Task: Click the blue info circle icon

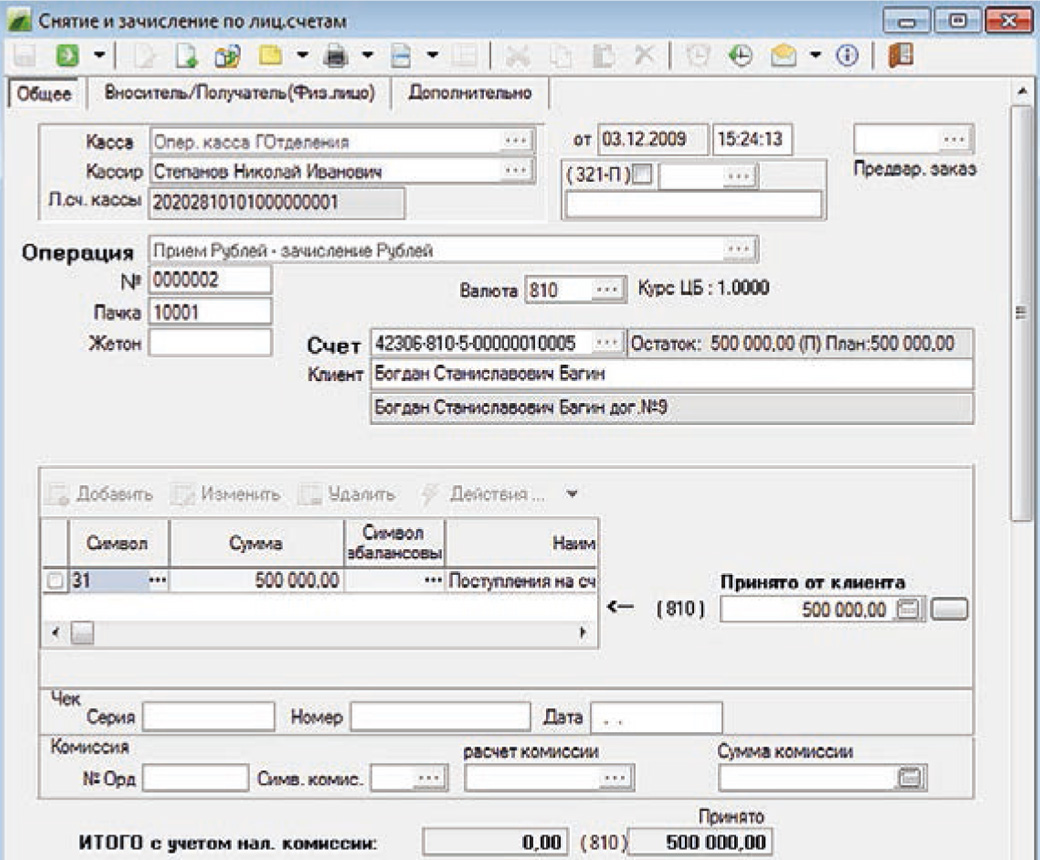Action: click(845, 58)
